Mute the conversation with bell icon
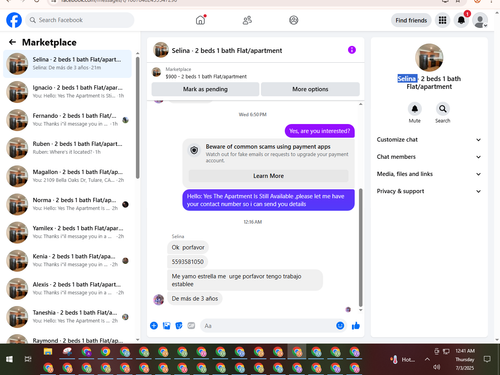This screenshot has width=500, height=375. click(x=415, y=109)
